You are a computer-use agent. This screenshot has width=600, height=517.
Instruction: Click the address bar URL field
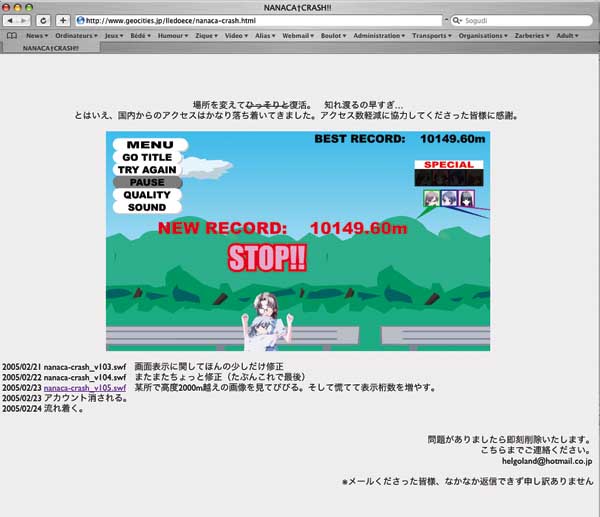(x=258, y=21)
